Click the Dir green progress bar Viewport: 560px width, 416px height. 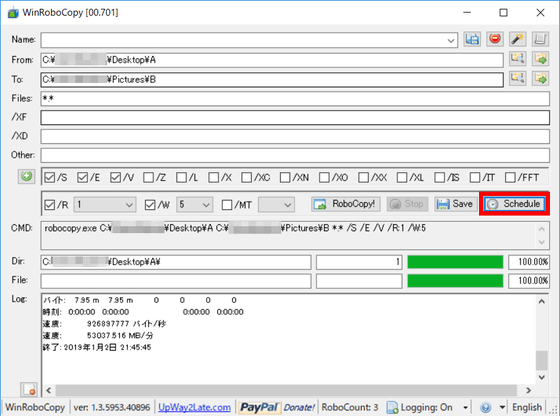455,262
